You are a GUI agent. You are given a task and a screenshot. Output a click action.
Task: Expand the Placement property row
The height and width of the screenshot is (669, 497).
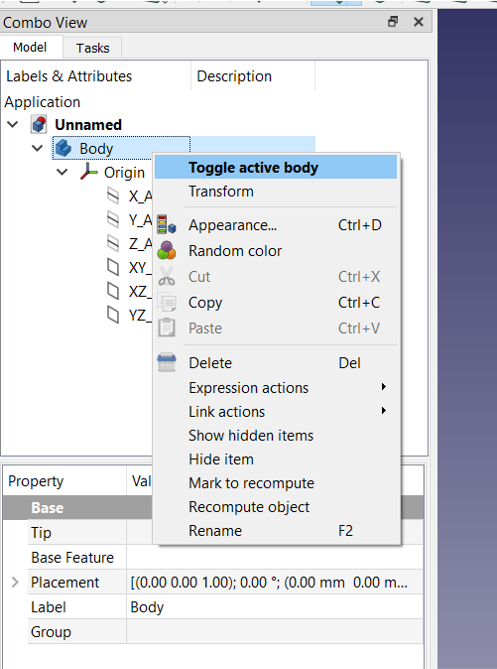point(15,582)
